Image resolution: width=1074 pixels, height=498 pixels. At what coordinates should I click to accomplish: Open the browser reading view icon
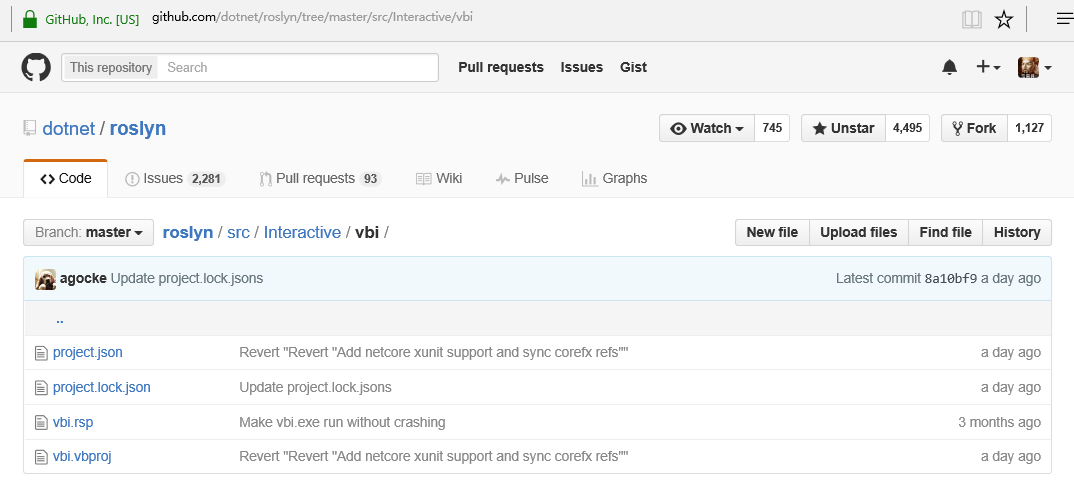coord(971,19)
